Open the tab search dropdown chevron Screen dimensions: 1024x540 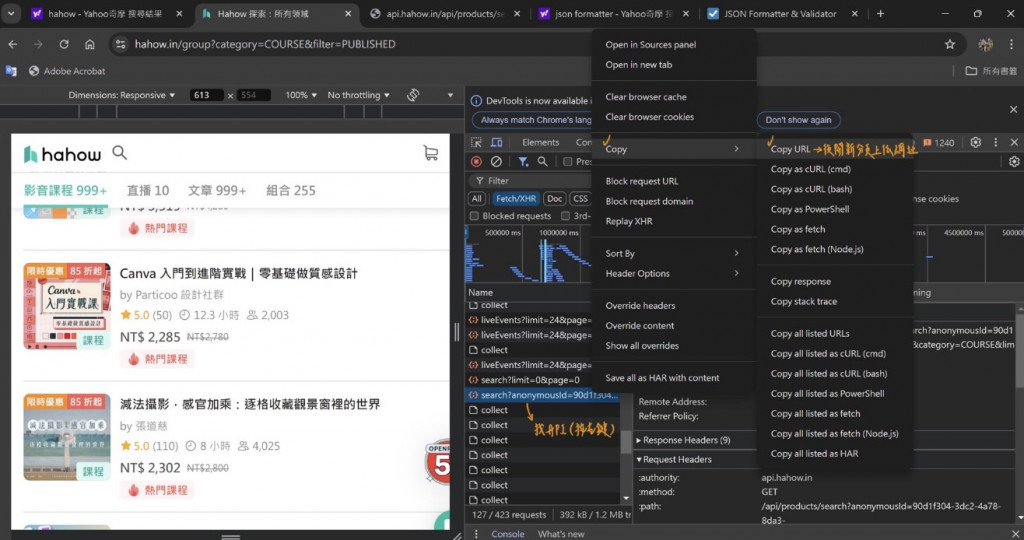[x=11, y=14]
